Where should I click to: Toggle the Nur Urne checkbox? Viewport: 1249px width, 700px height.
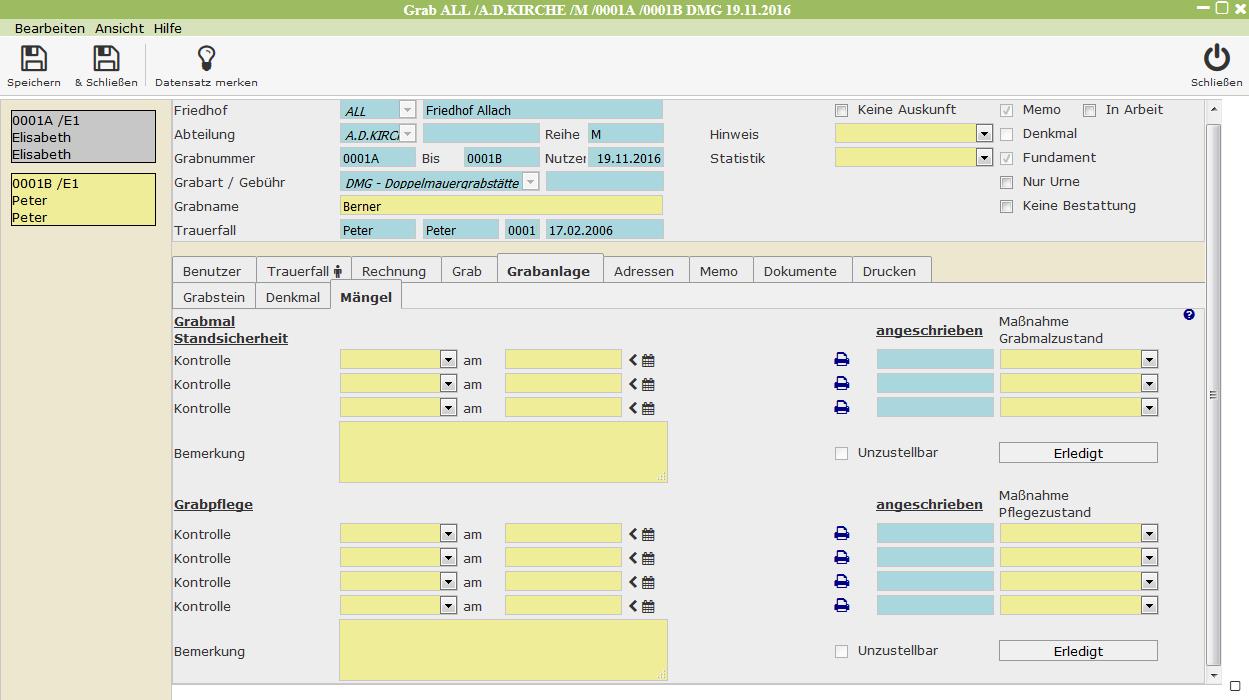click(1007, 182)
